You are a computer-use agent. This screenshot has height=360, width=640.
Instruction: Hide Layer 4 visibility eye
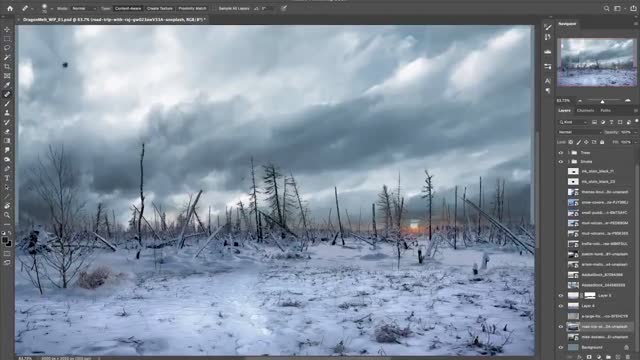point(561,306)
